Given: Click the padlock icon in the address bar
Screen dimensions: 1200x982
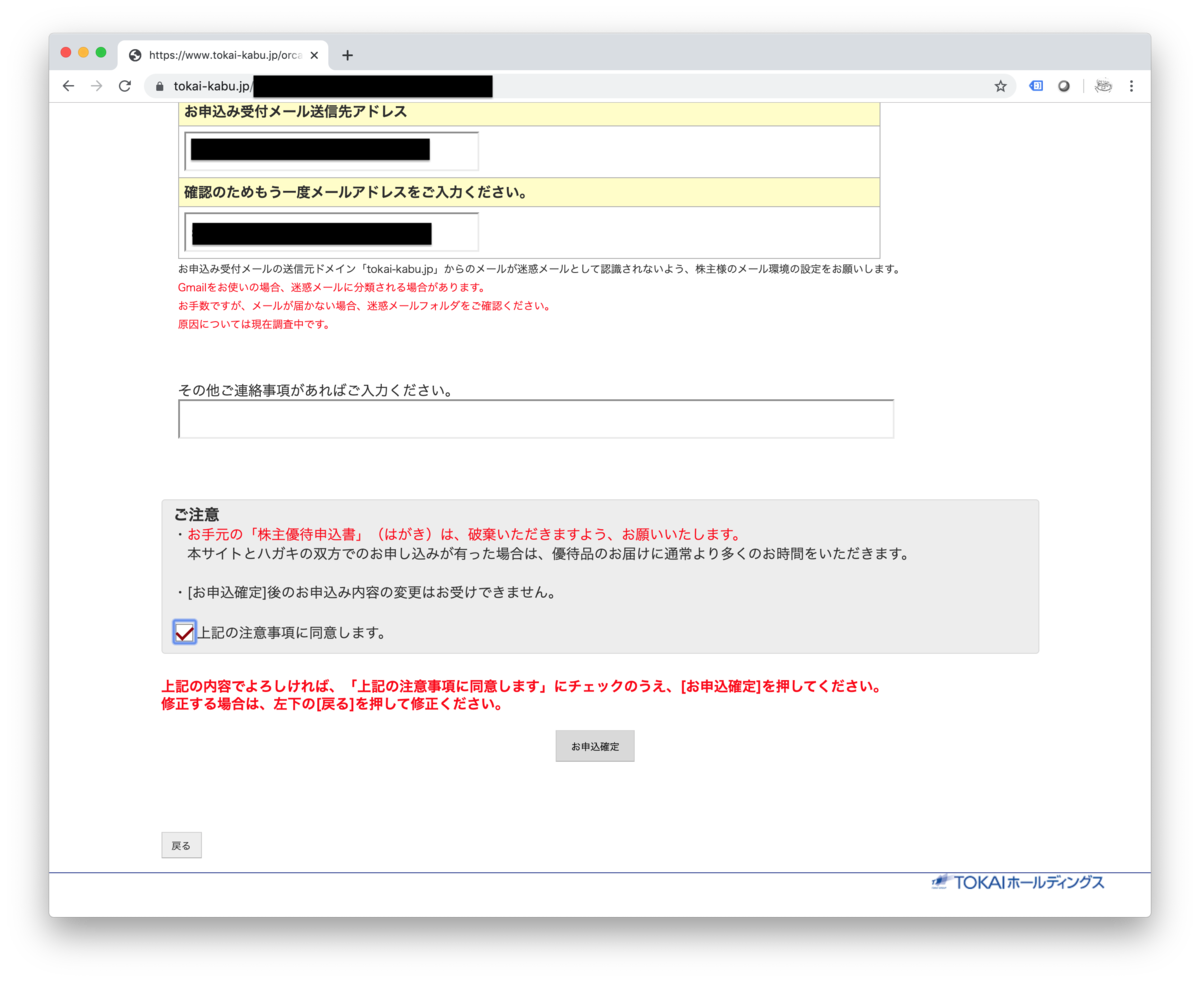Looking at the screenshot, I should [x=159, y=86].
